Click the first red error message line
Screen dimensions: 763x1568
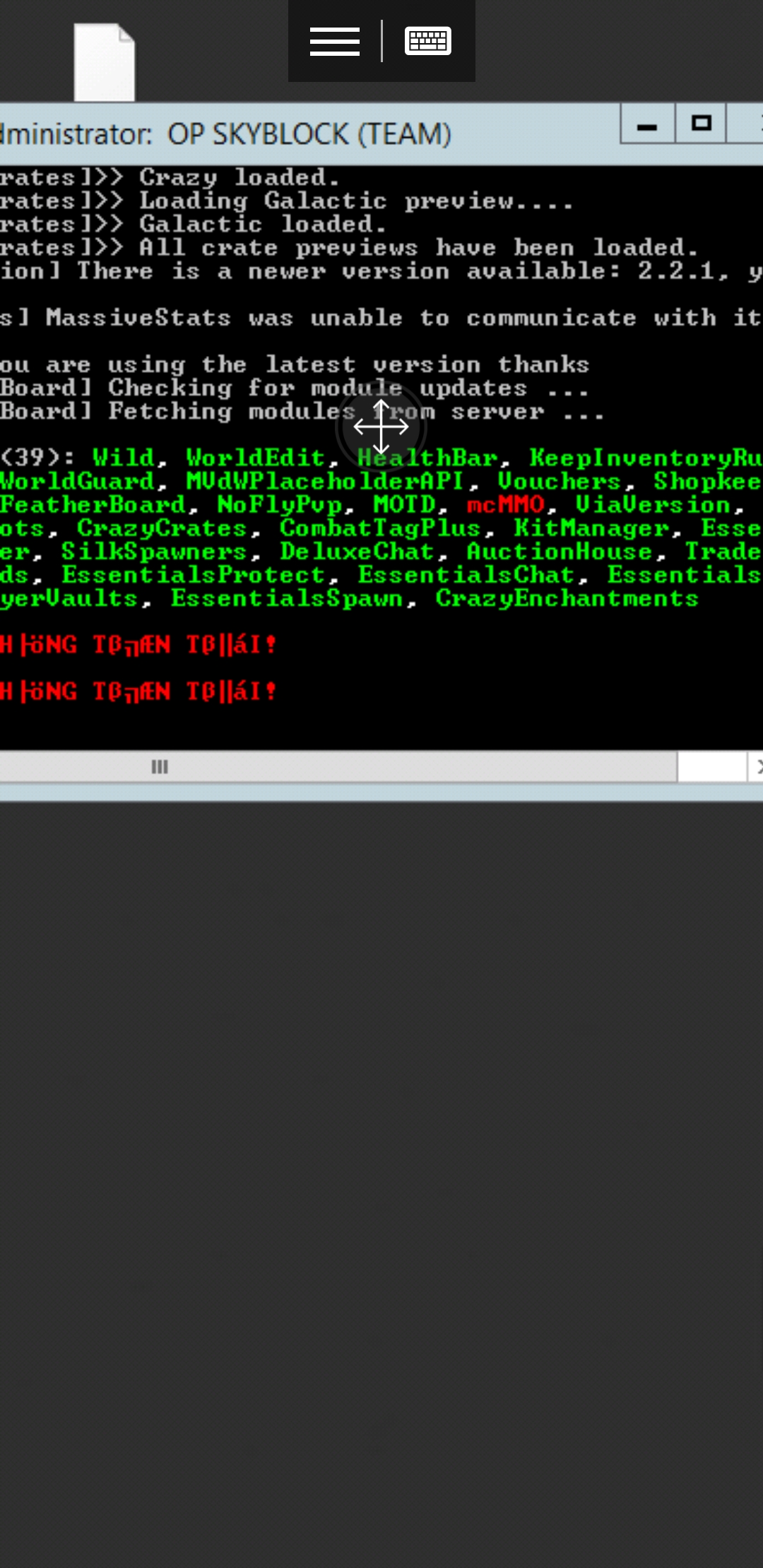tap(138, 644)
